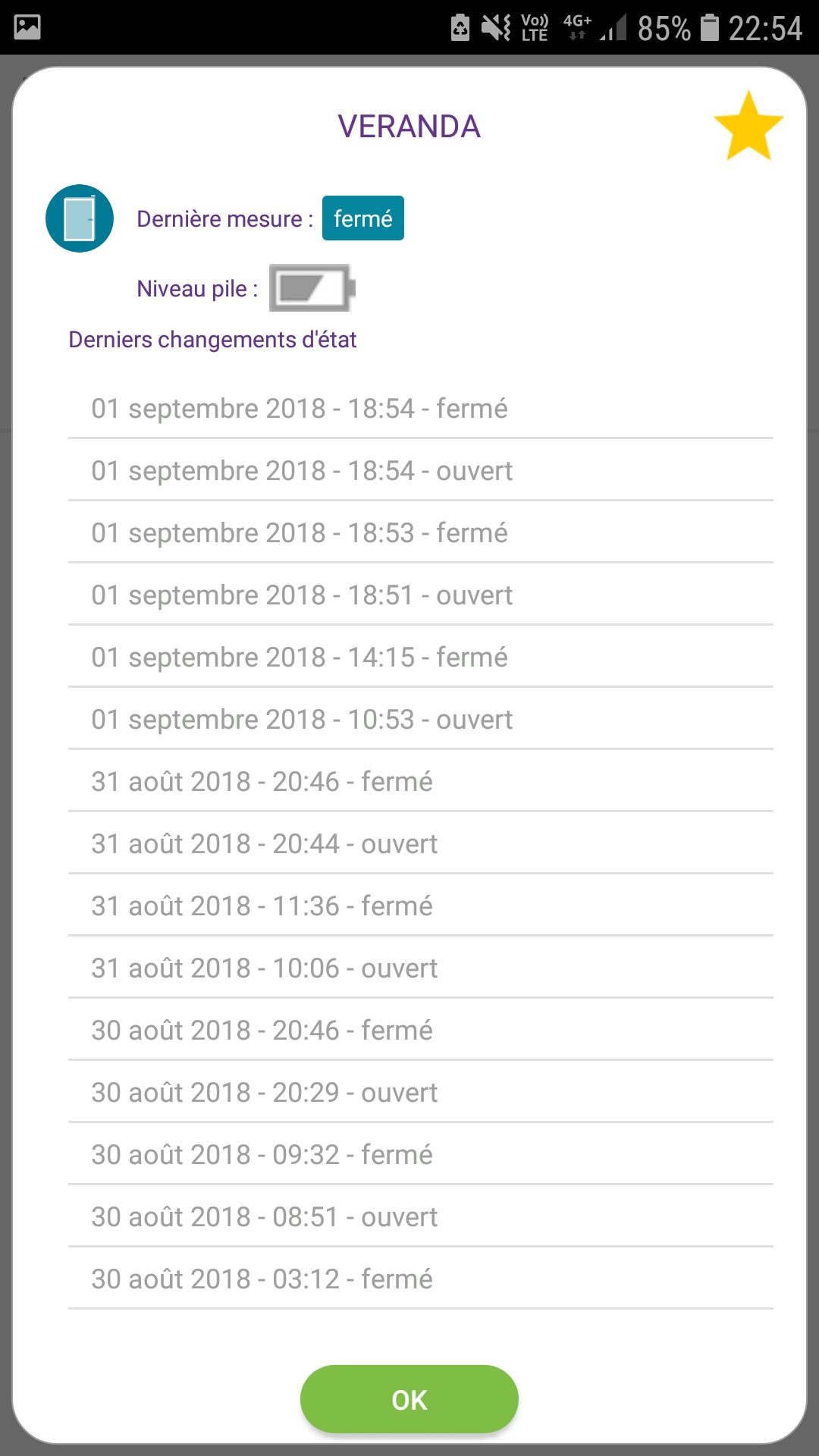
Task: Tap the door sensor icon
Action: (80, 218)
